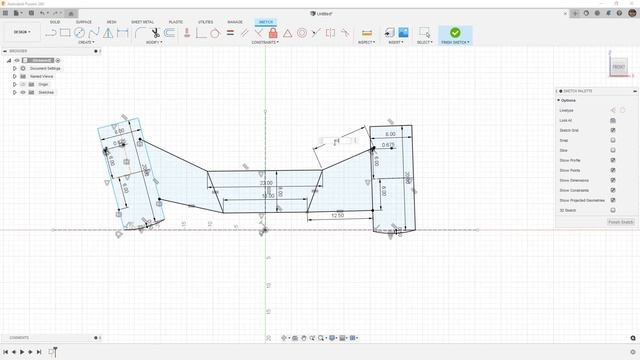
Task: Toggle visibility eye of Sketches folder
Action: (x=23, y=92)
